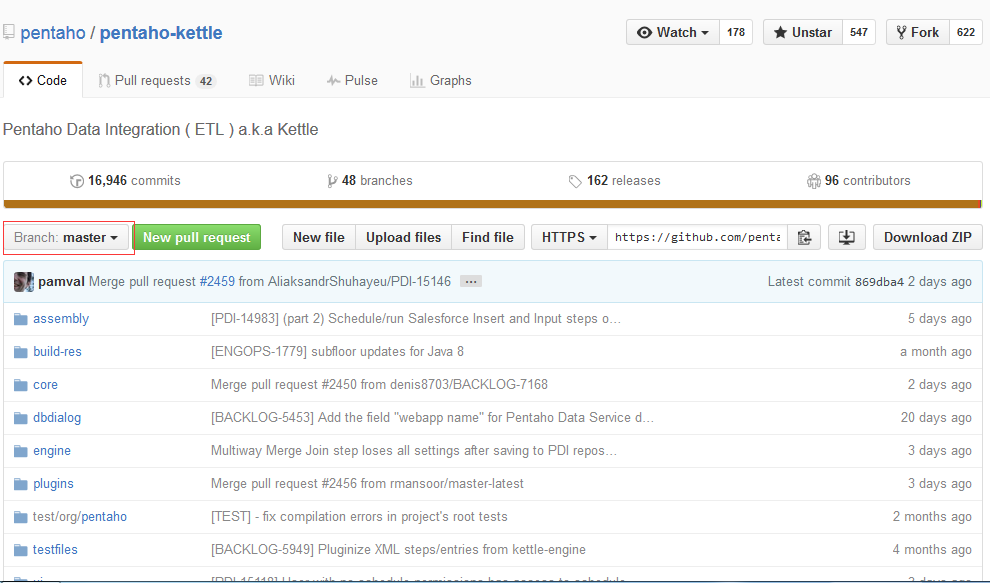Switch to the Graphs tab

tap(441, 81)
